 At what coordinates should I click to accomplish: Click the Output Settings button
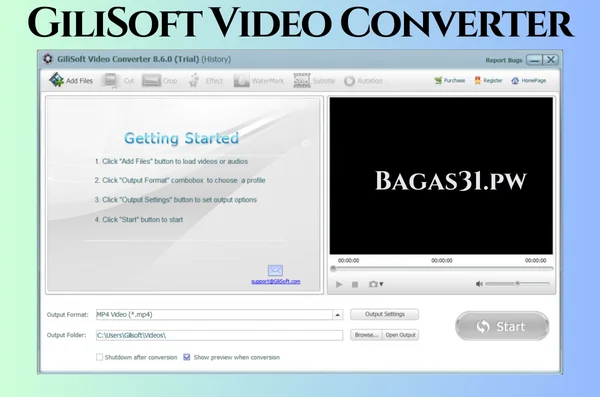point(385,314)
